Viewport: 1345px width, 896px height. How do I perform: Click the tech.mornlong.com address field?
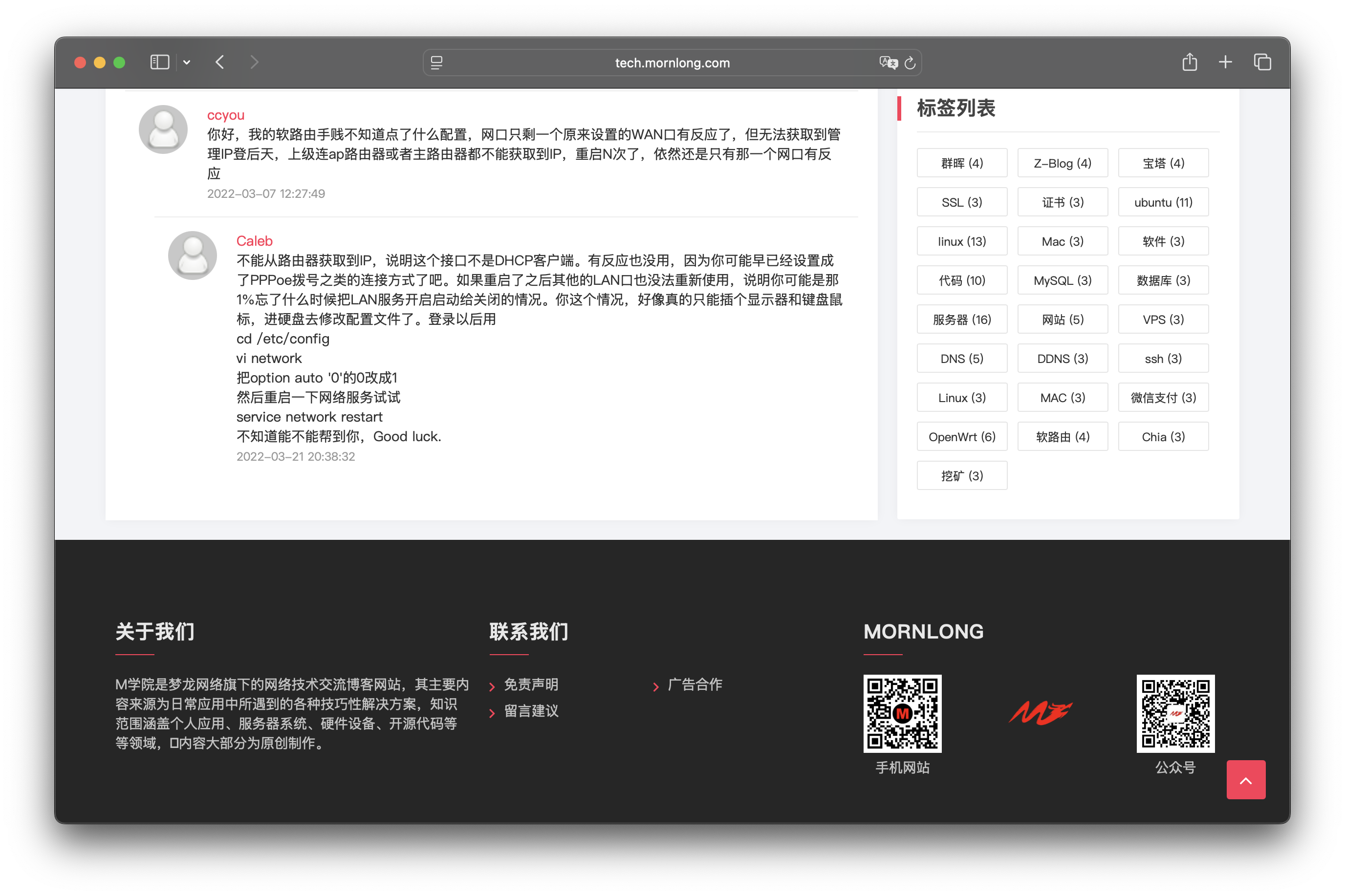[672, 63]
